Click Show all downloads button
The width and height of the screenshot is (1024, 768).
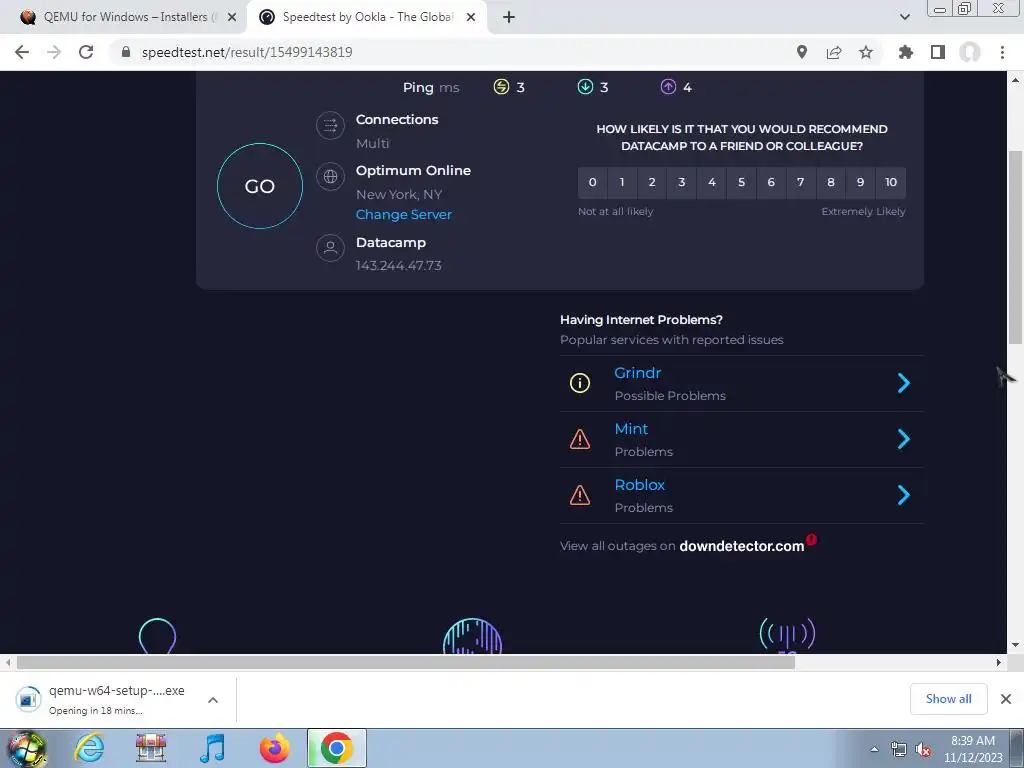[948, 699]
